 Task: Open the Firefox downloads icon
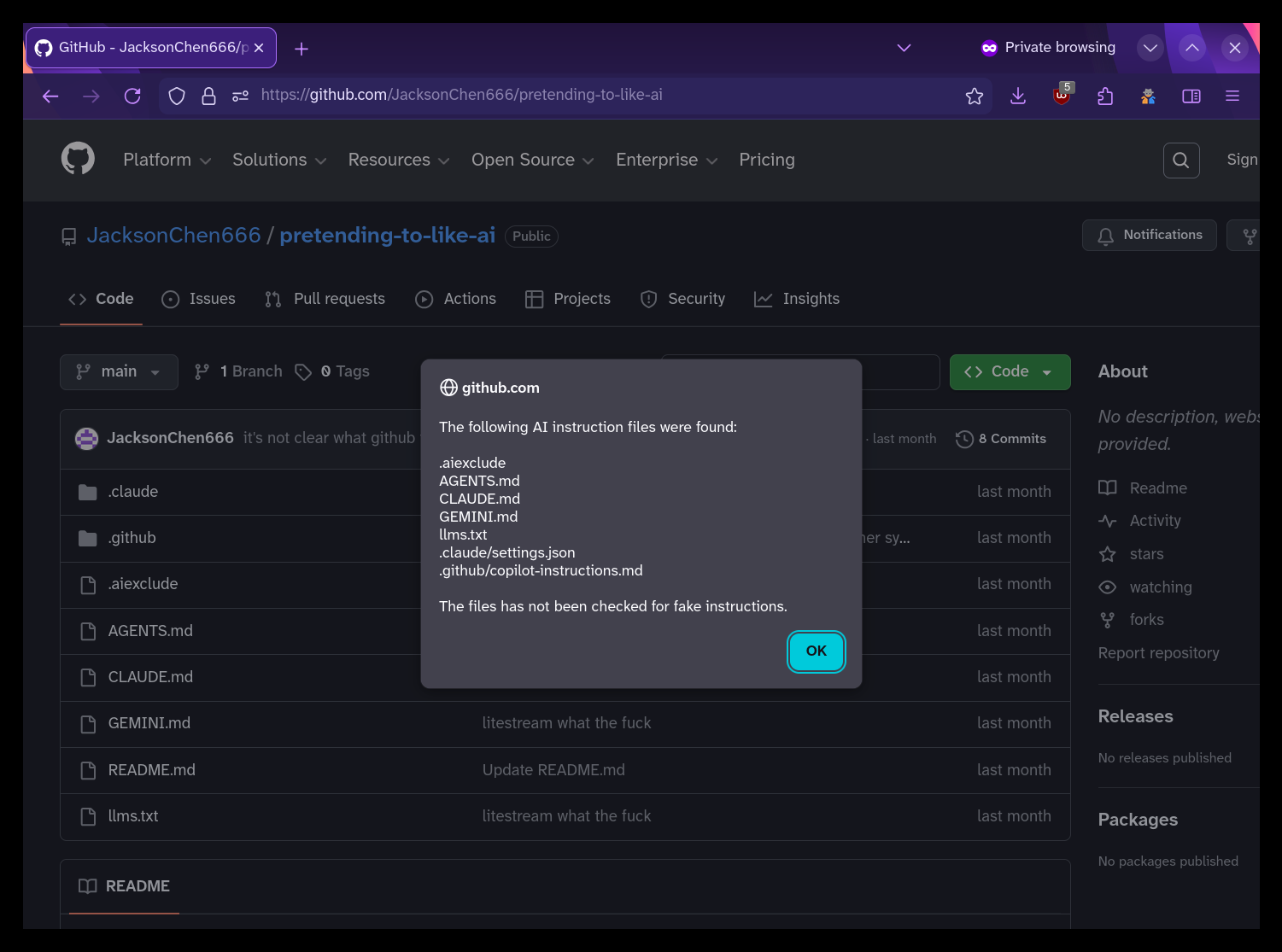(x=1017, y=96)
